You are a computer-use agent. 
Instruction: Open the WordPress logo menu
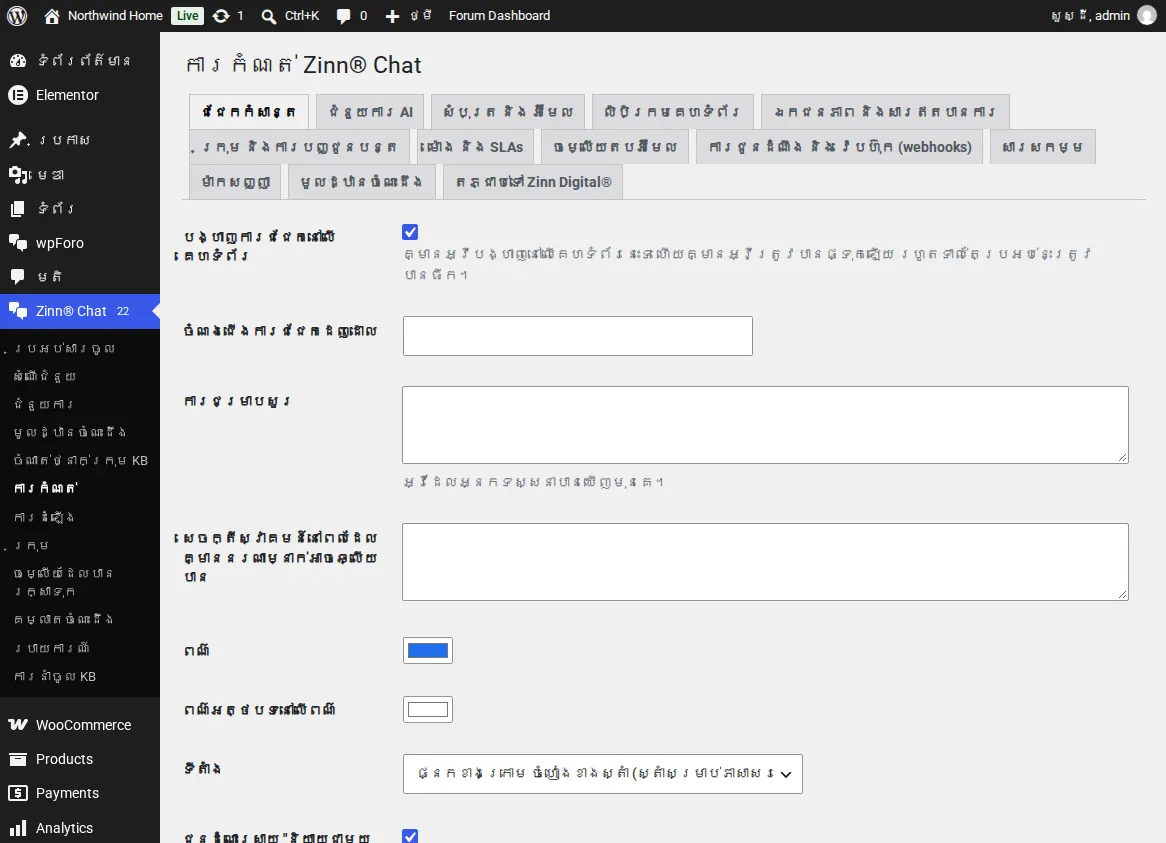[x=17, y=16]
